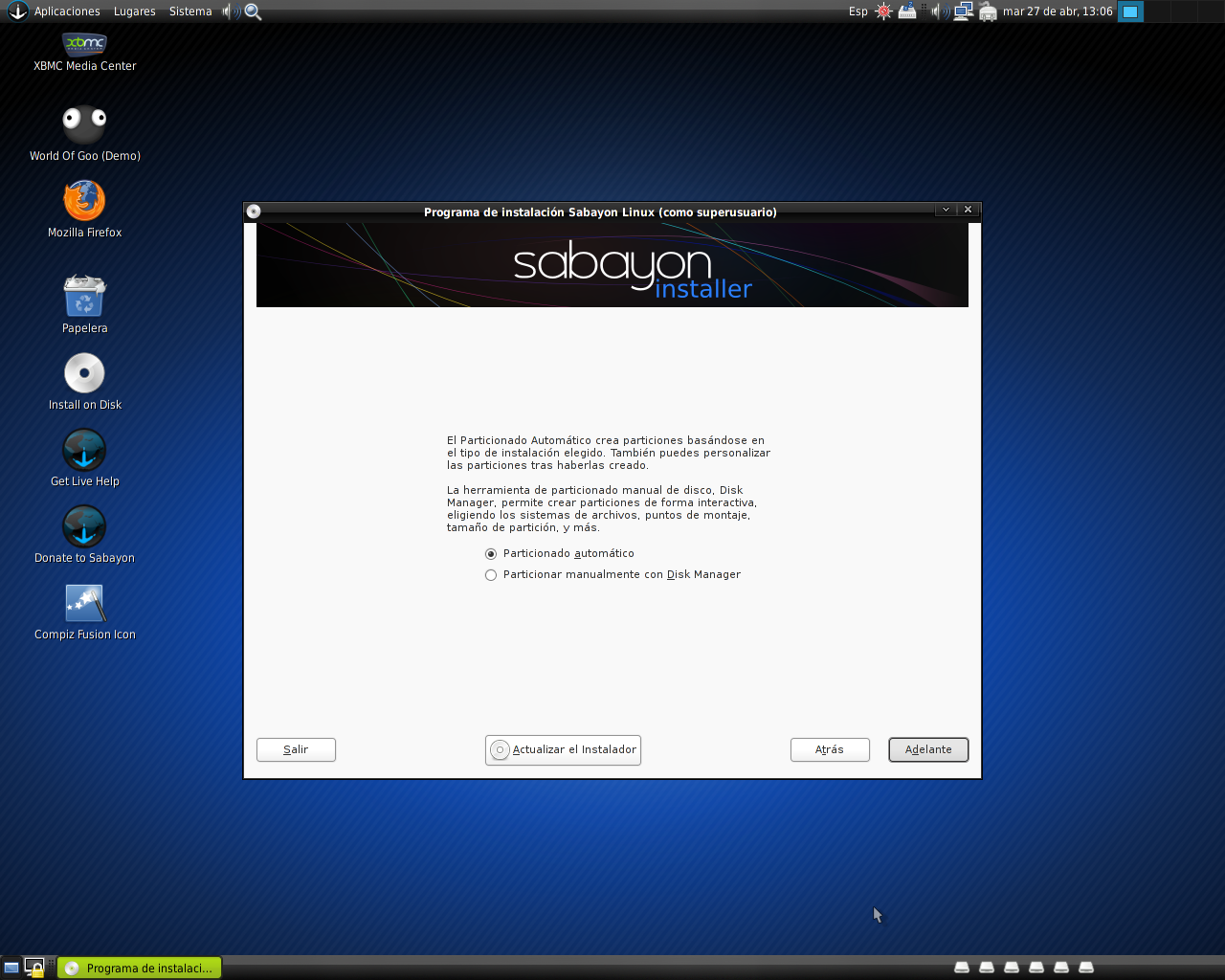This screenshot has width=1225, height=980.
Task: Open the installer window menu icon in the title bar
Action: point(254,212)
